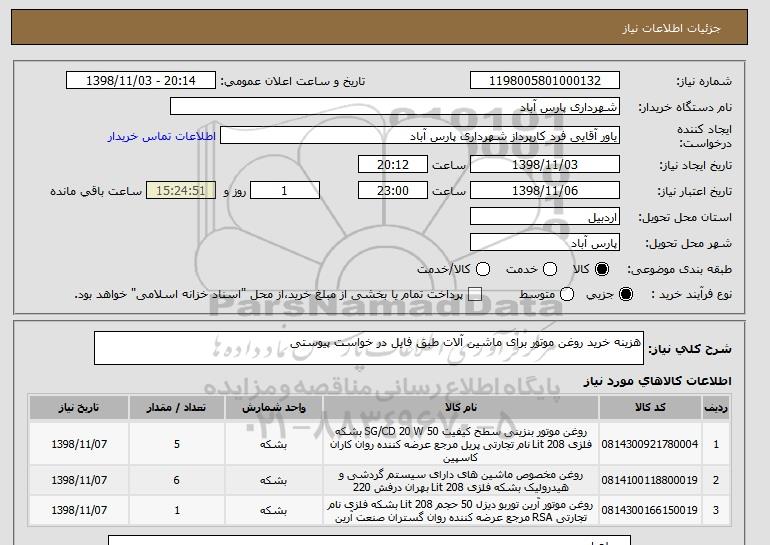Click the شرح کلی نیاز description box
Viewport: 770px width, 545px height.
[369, 348]
